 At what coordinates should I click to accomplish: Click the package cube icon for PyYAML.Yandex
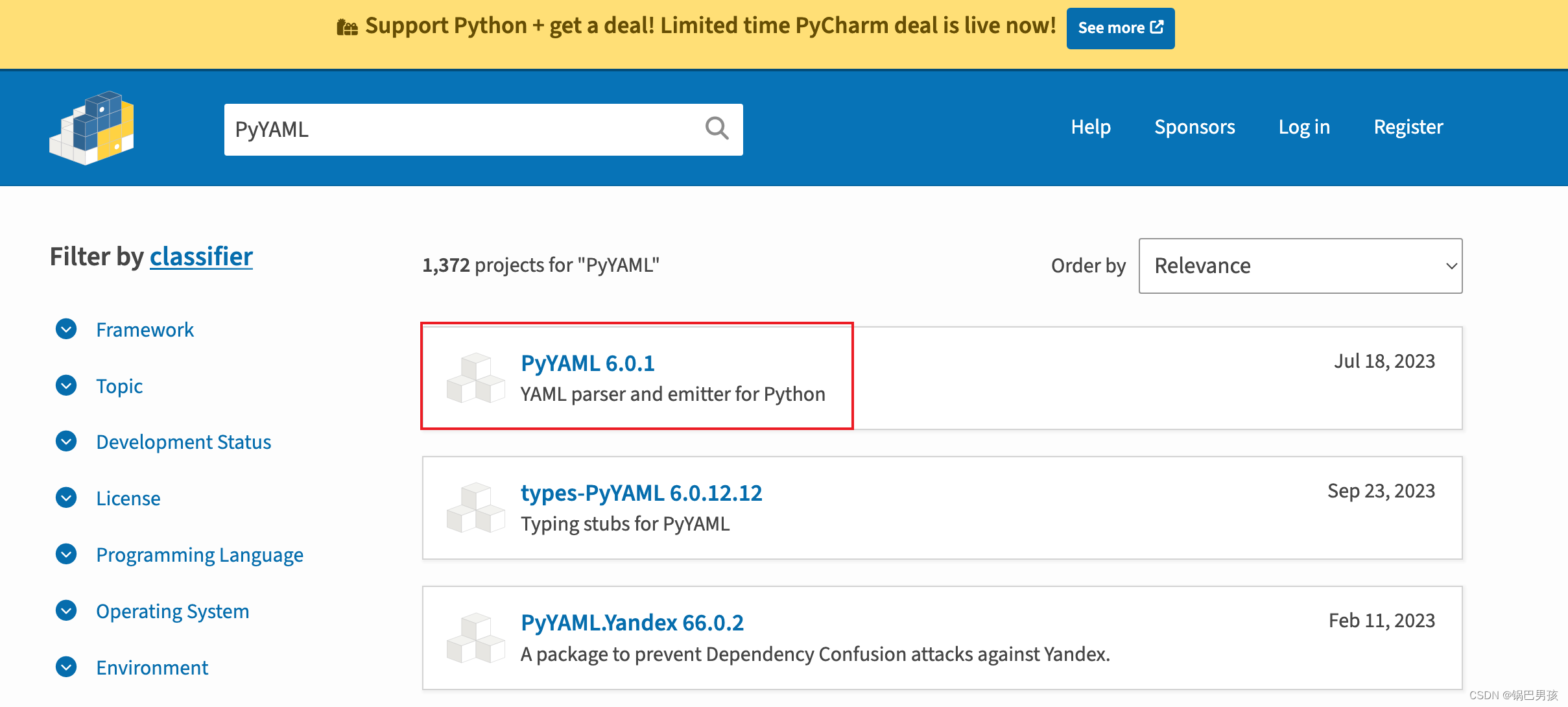(475, 638)
